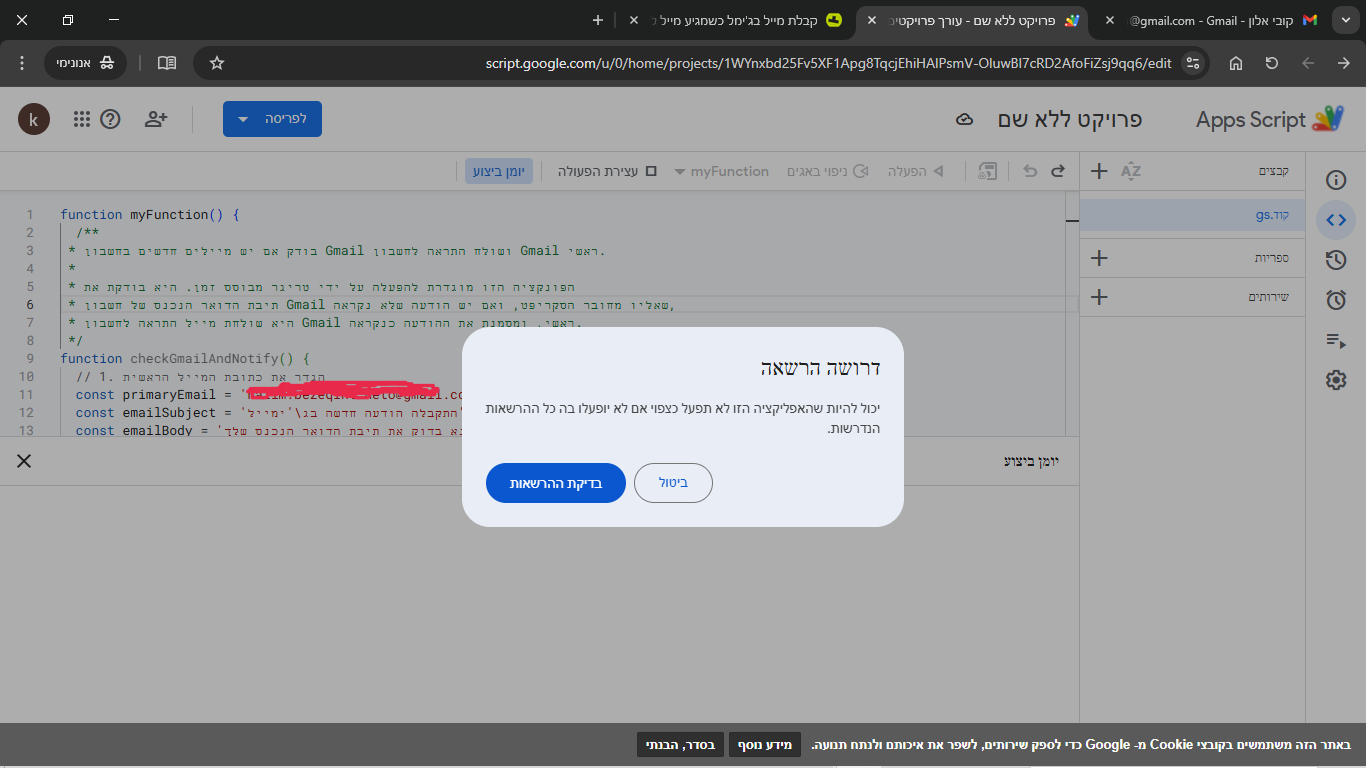
Task: Go to the browser home page
Action: tap(1236, 63)
